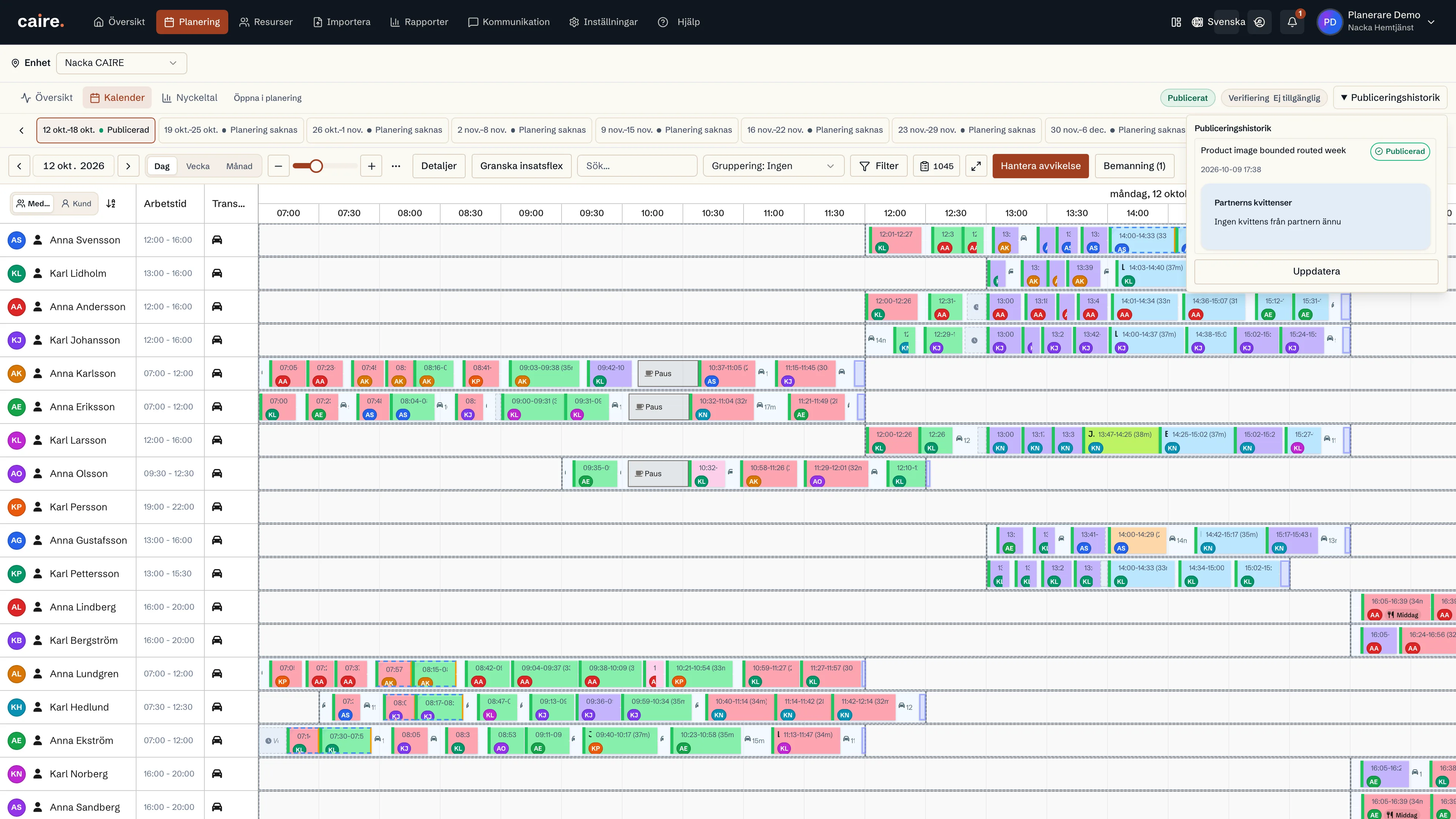Open the Detaljer button
Viewport: 1456px width, 819px height.
coord(439,166)
